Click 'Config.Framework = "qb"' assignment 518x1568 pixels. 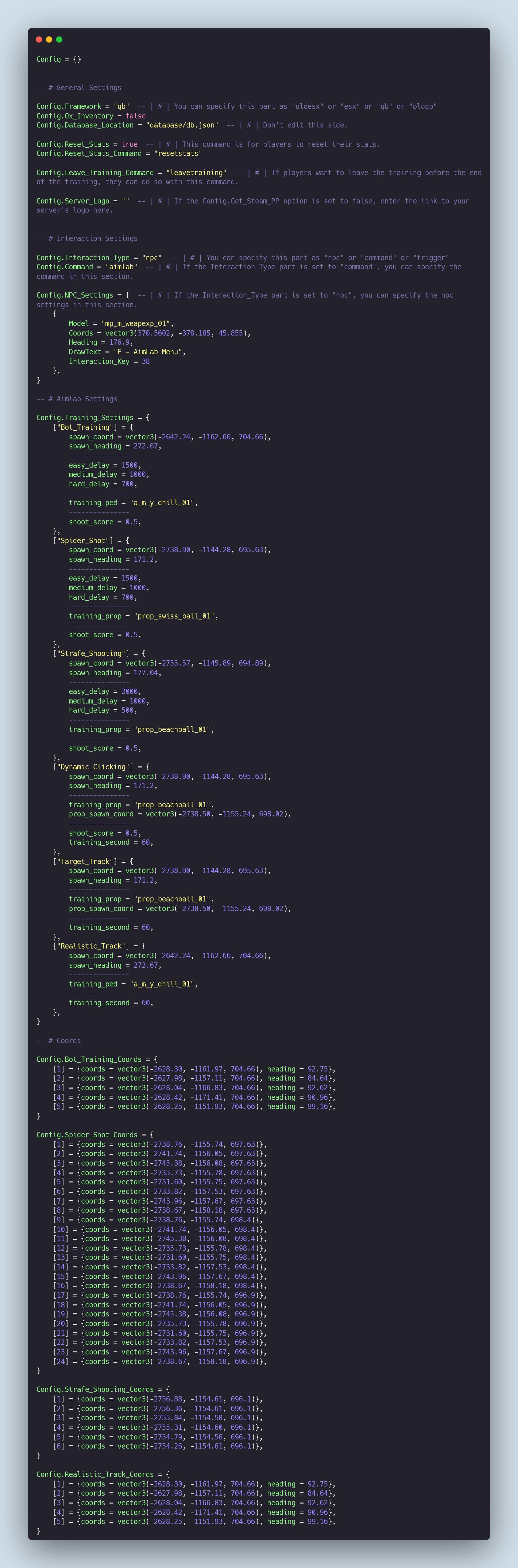tap(83, 107)
